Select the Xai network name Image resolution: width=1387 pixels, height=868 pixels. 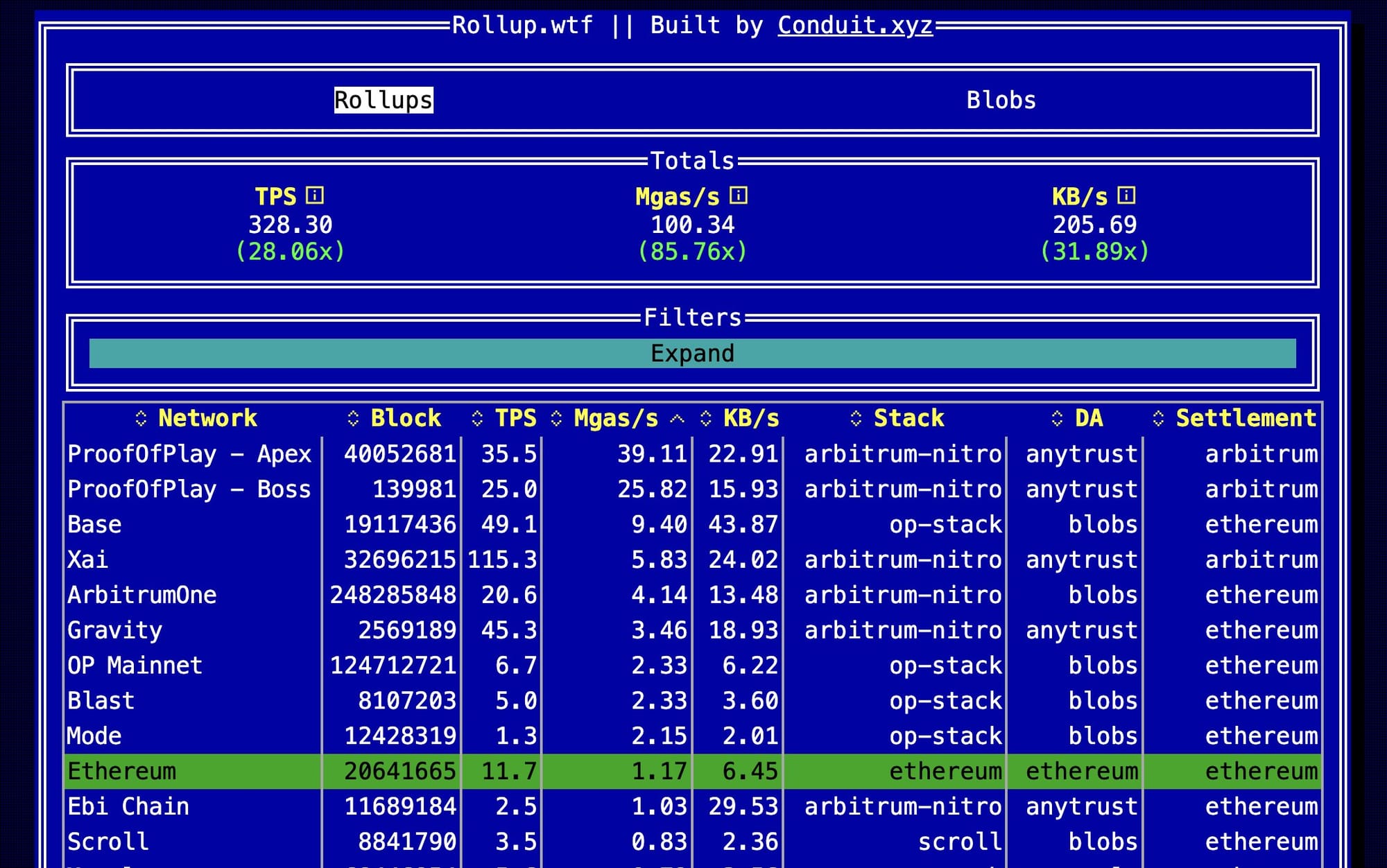[x=87, y=560]
